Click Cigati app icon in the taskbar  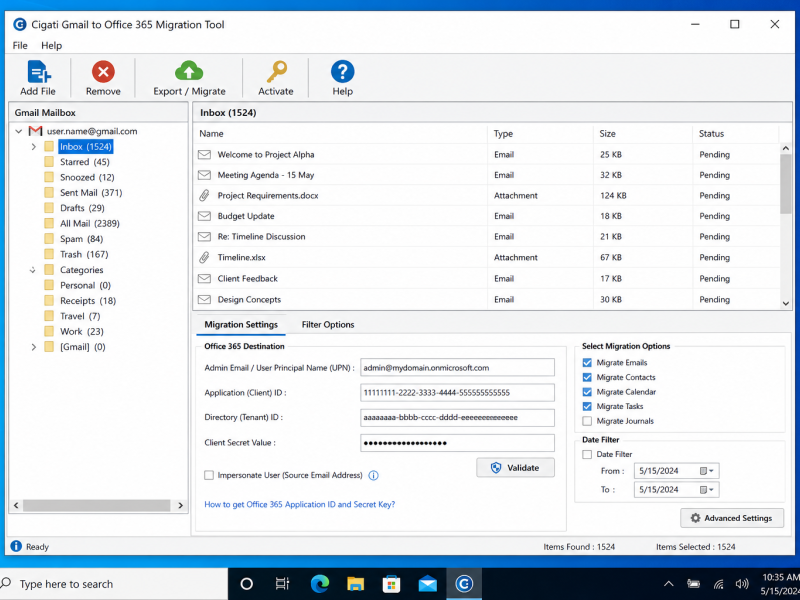click(x=464, y=584)
